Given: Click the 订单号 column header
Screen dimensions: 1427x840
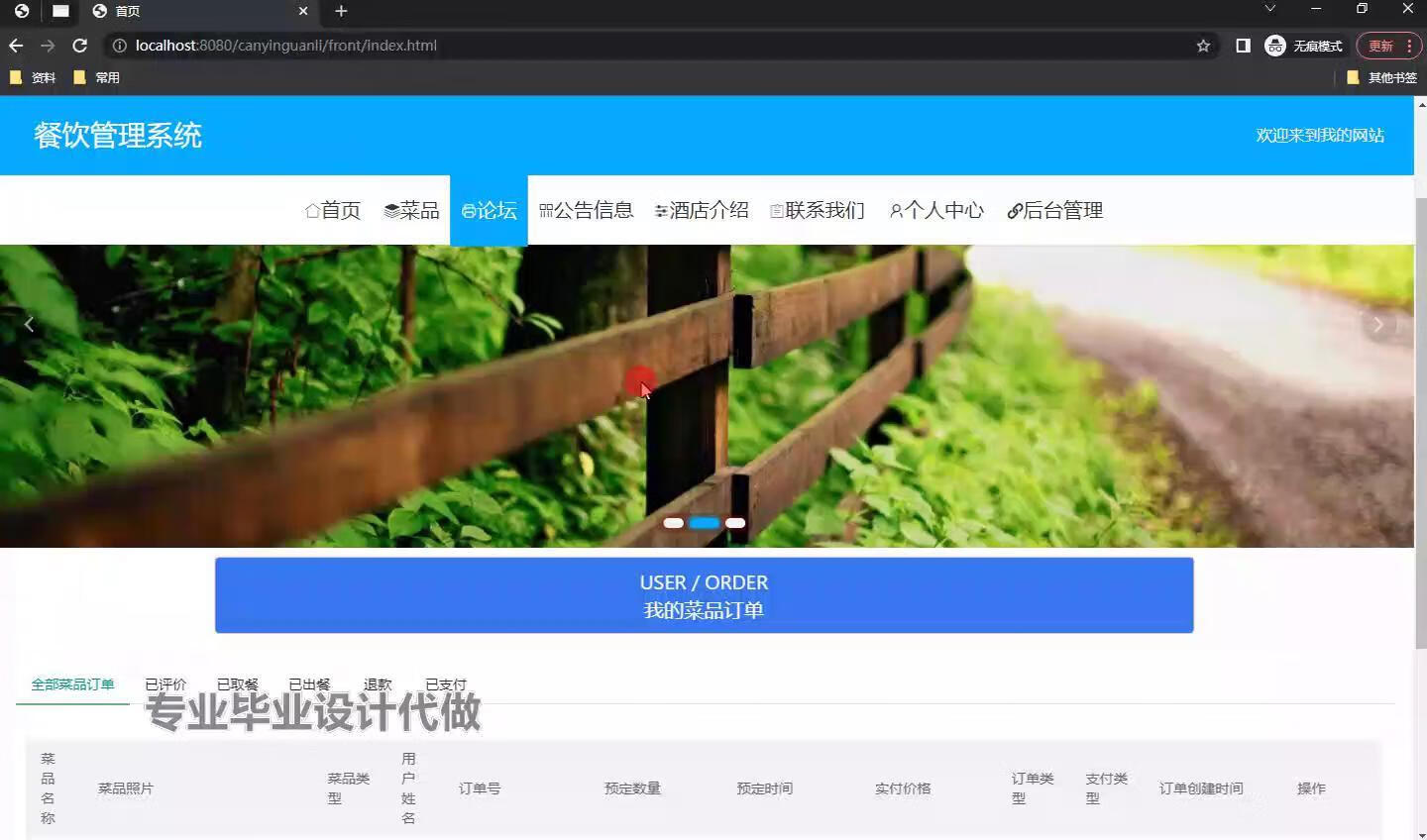Looking at the screenshot, I should click(x=480, y=788).
